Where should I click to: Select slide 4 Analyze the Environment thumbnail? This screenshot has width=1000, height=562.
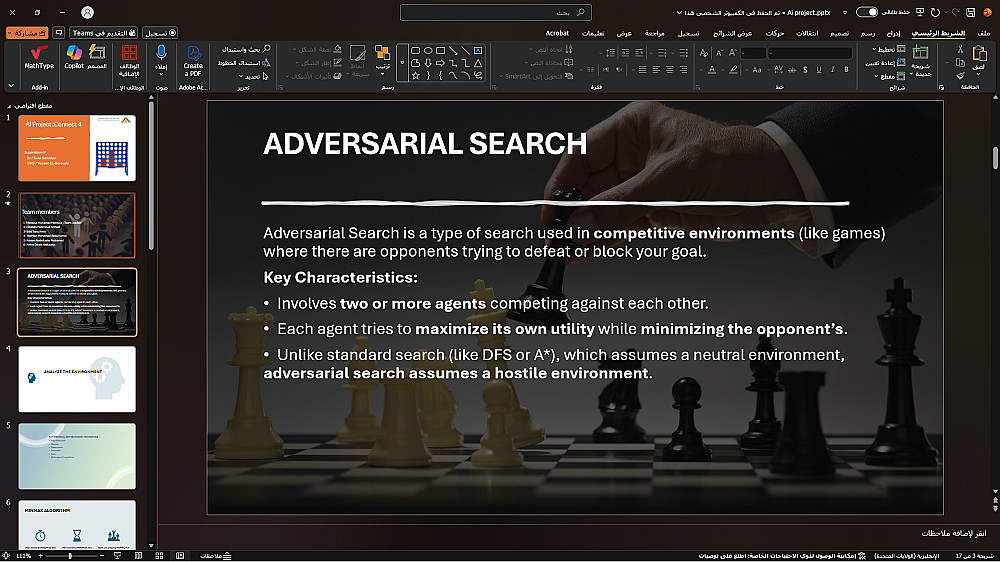click(77, 379)
